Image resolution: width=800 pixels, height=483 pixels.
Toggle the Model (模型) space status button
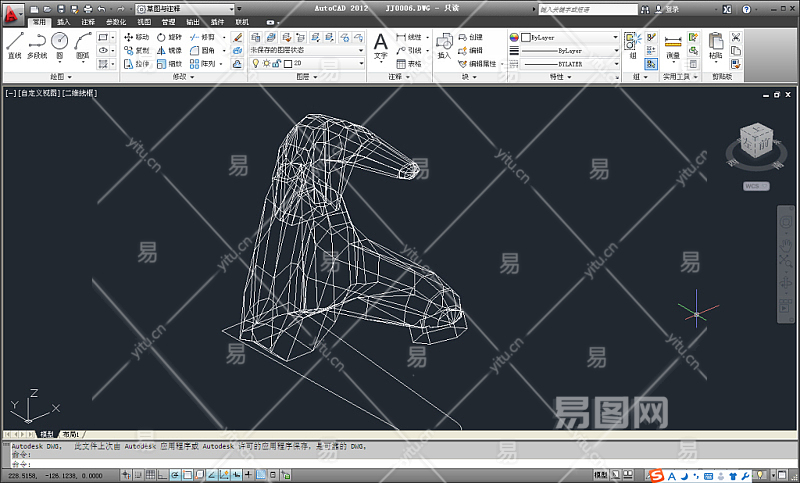(x=600, y=474)
